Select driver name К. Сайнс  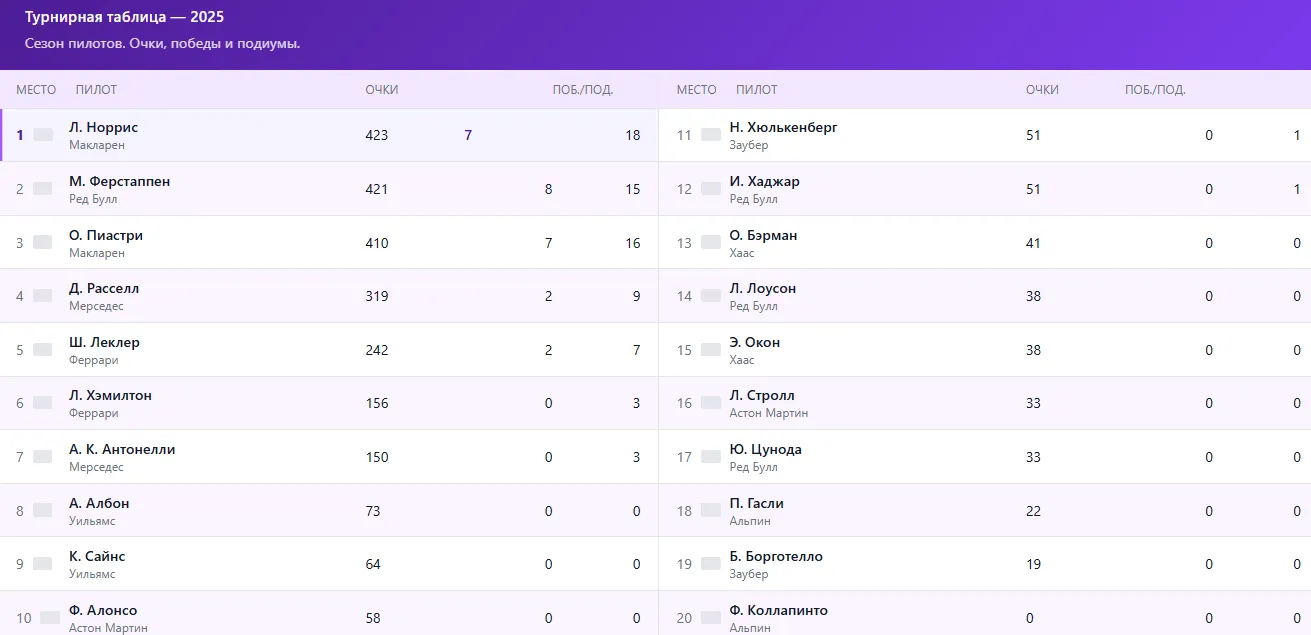[x=97, y=556]
